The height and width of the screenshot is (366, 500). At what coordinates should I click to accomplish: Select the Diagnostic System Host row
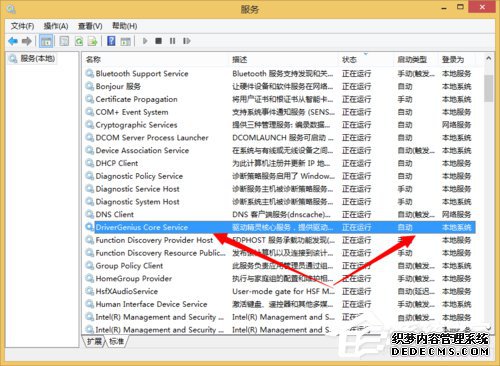[x=280, y=202]
